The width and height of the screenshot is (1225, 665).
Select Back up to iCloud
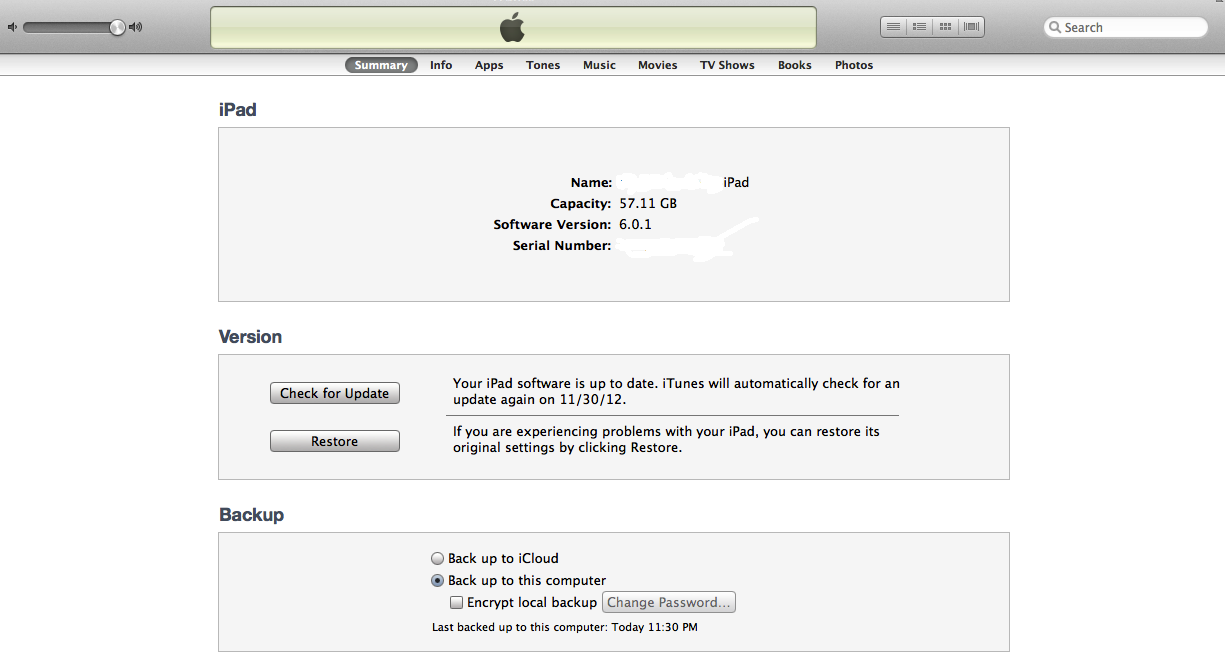(x=495, y=559)
